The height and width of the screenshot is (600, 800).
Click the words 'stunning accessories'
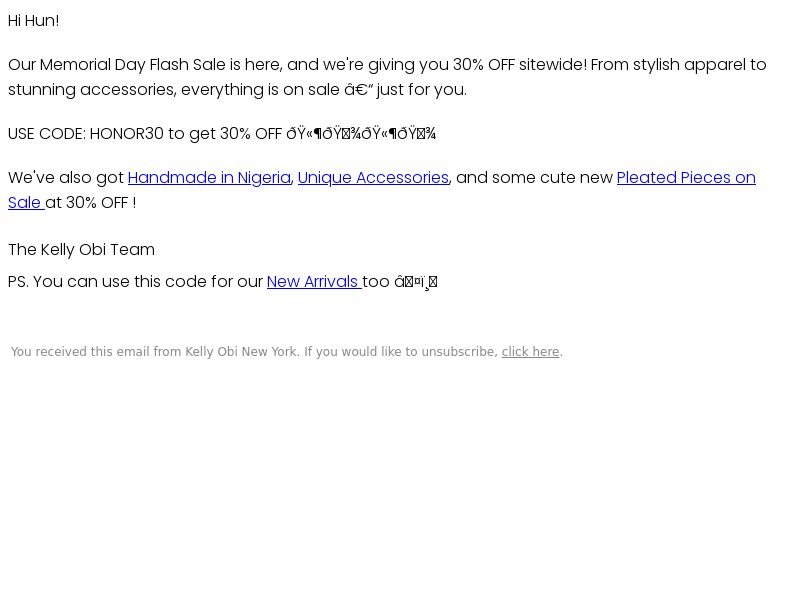[x=92, y=90]
